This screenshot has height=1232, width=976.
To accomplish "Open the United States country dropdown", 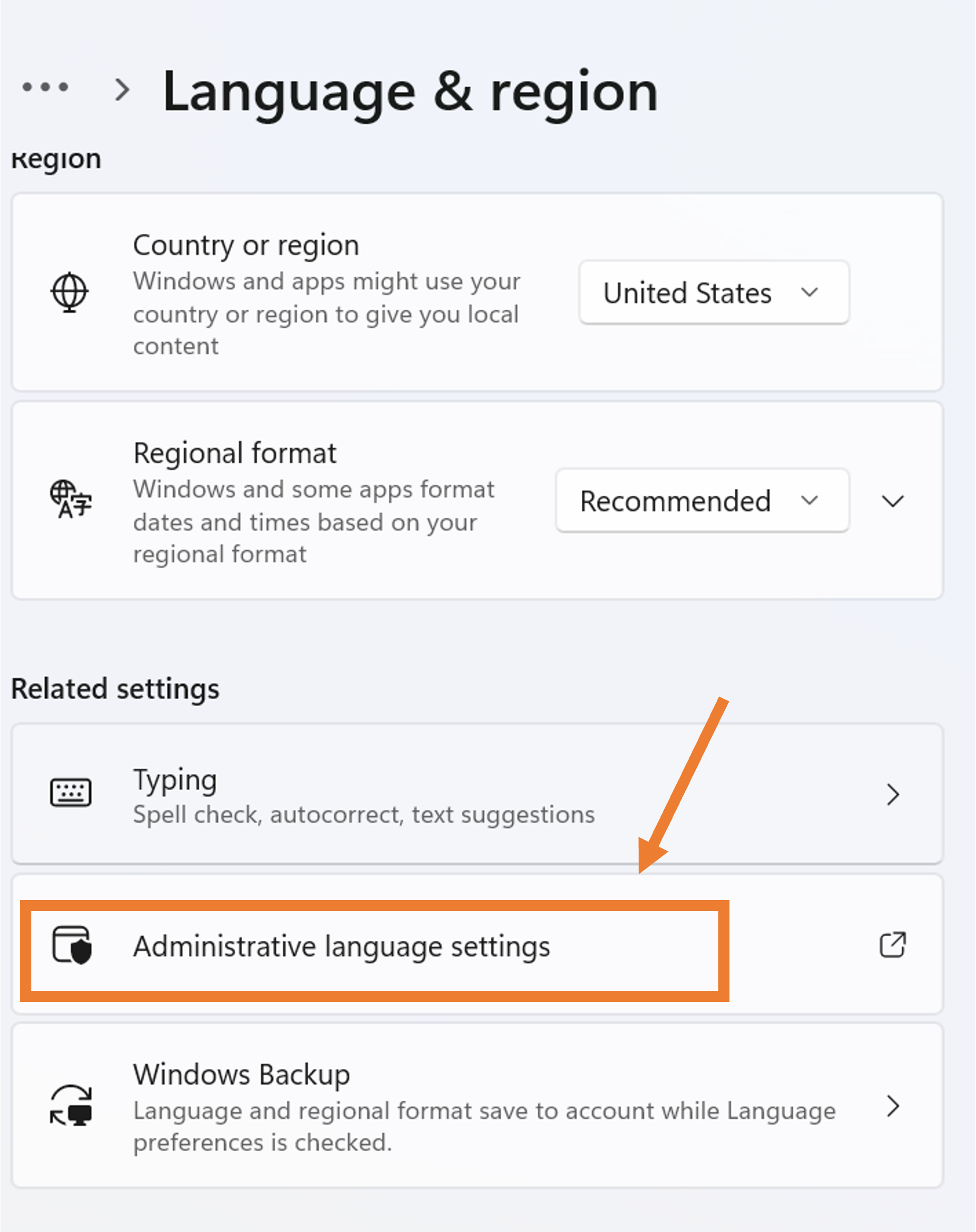I will tap(713, 293).
